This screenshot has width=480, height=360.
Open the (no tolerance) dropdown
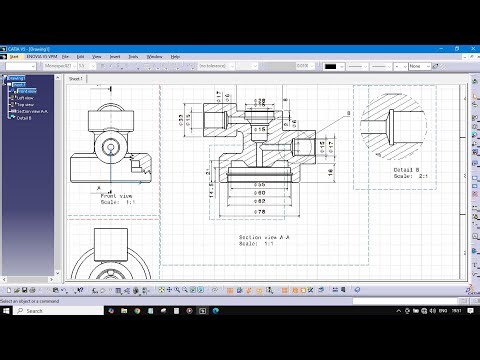pos(232,66)
